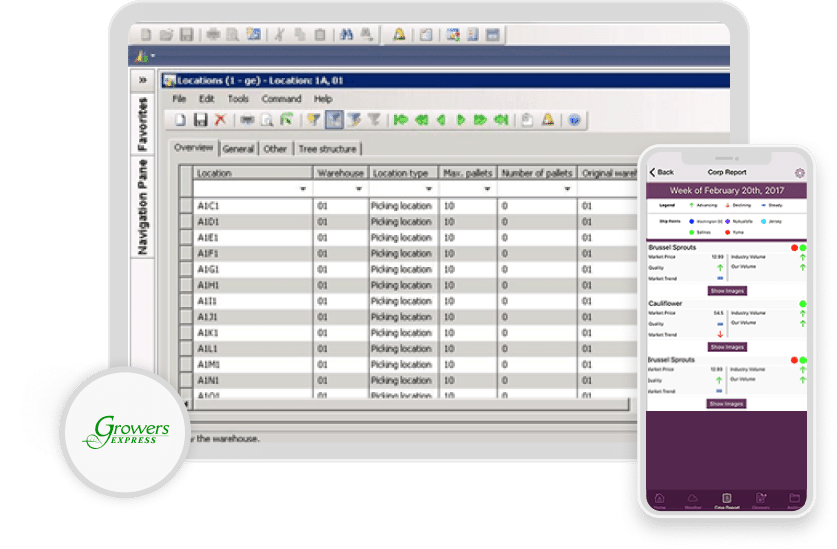Click the Save icon in Locations toolbar
This screenshot has height=549, width=837.
pyautogui.click(x=200, y=120)
